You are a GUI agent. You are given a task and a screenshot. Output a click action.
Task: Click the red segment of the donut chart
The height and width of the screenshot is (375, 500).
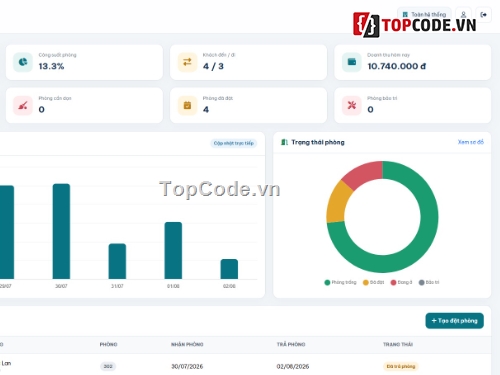pos(365,174)
